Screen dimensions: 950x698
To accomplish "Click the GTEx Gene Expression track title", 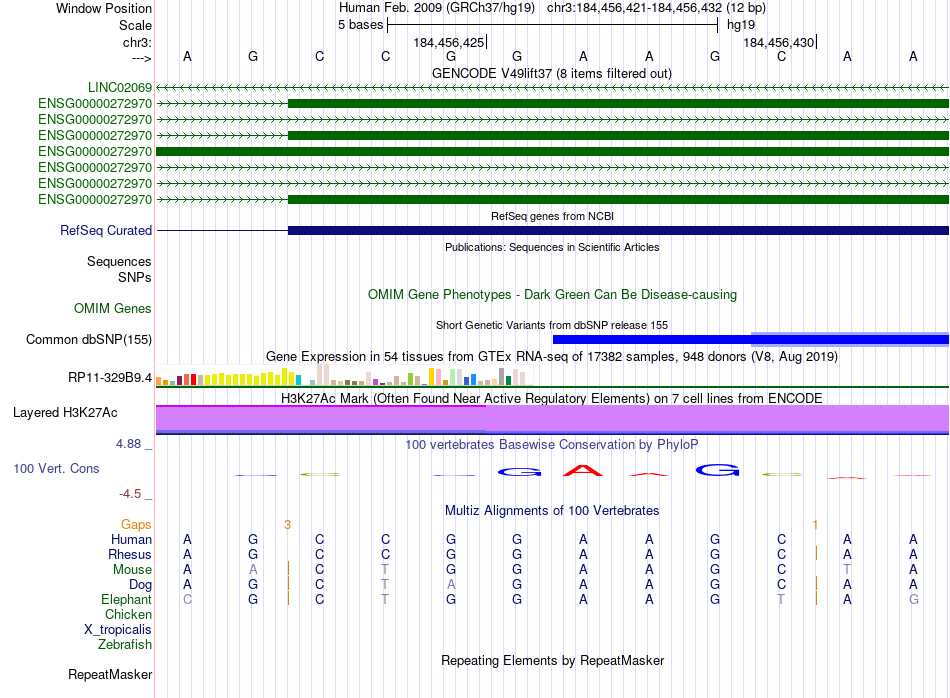I will point(552,356).
